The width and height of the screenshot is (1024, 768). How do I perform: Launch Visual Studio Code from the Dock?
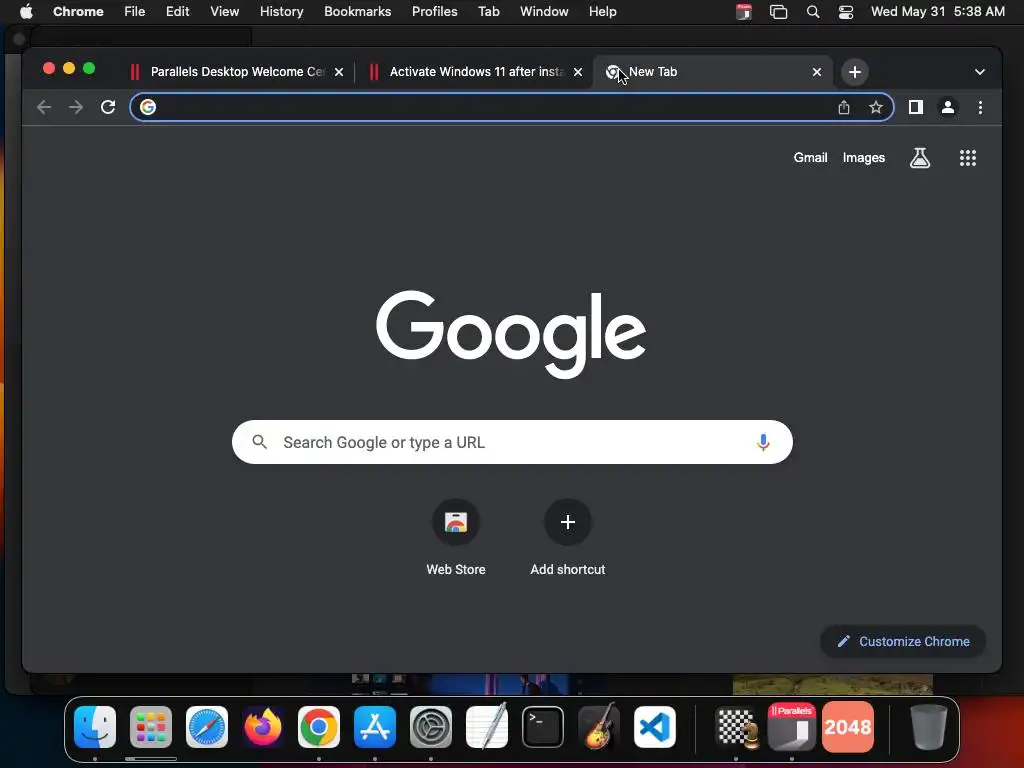(655, 727)
